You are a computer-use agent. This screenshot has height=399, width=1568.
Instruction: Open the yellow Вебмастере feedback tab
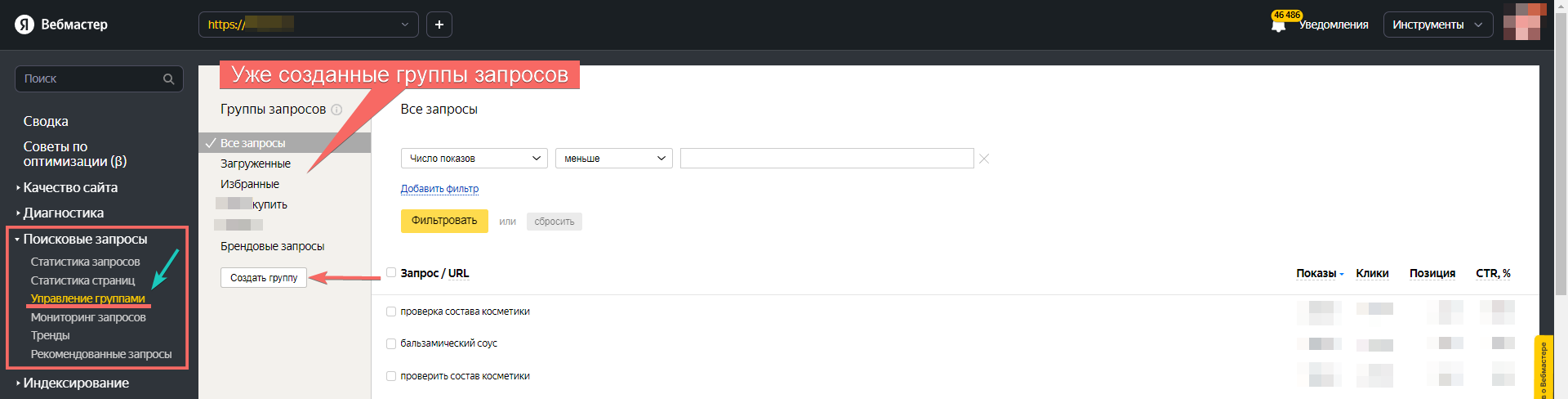pos(1543,367)
